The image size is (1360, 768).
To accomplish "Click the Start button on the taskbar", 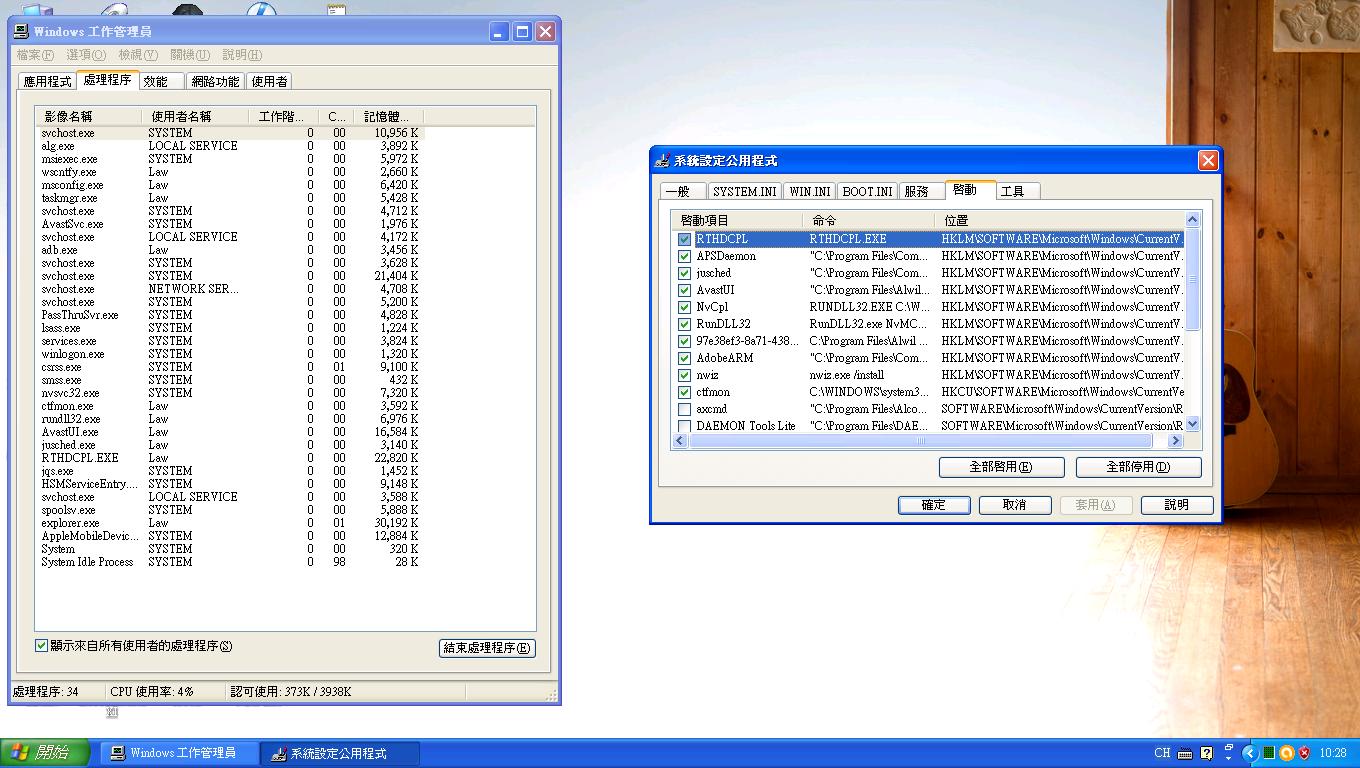I will tap(45, 753).
